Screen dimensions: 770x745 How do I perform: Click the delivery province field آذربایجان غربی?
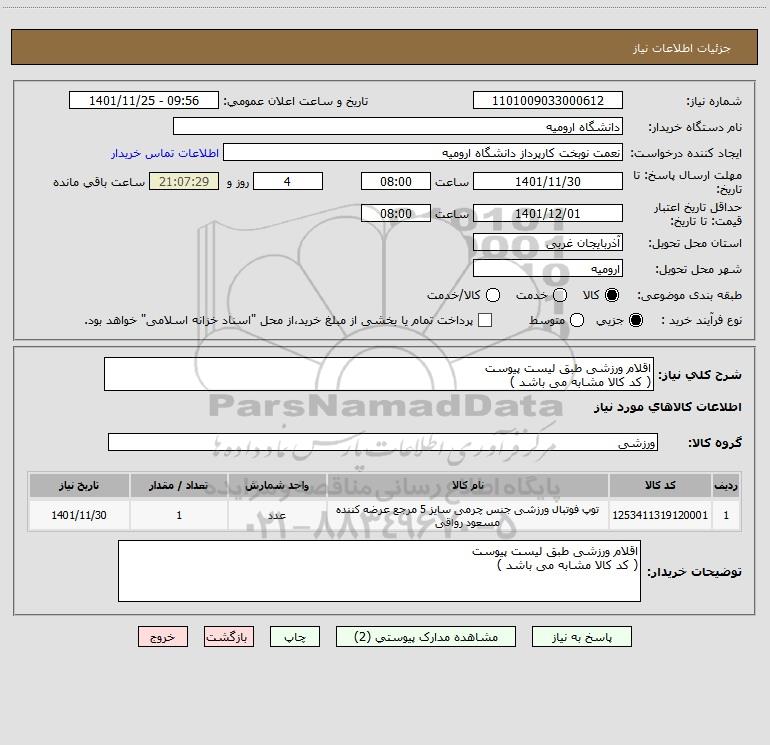(x=548, y=243)
